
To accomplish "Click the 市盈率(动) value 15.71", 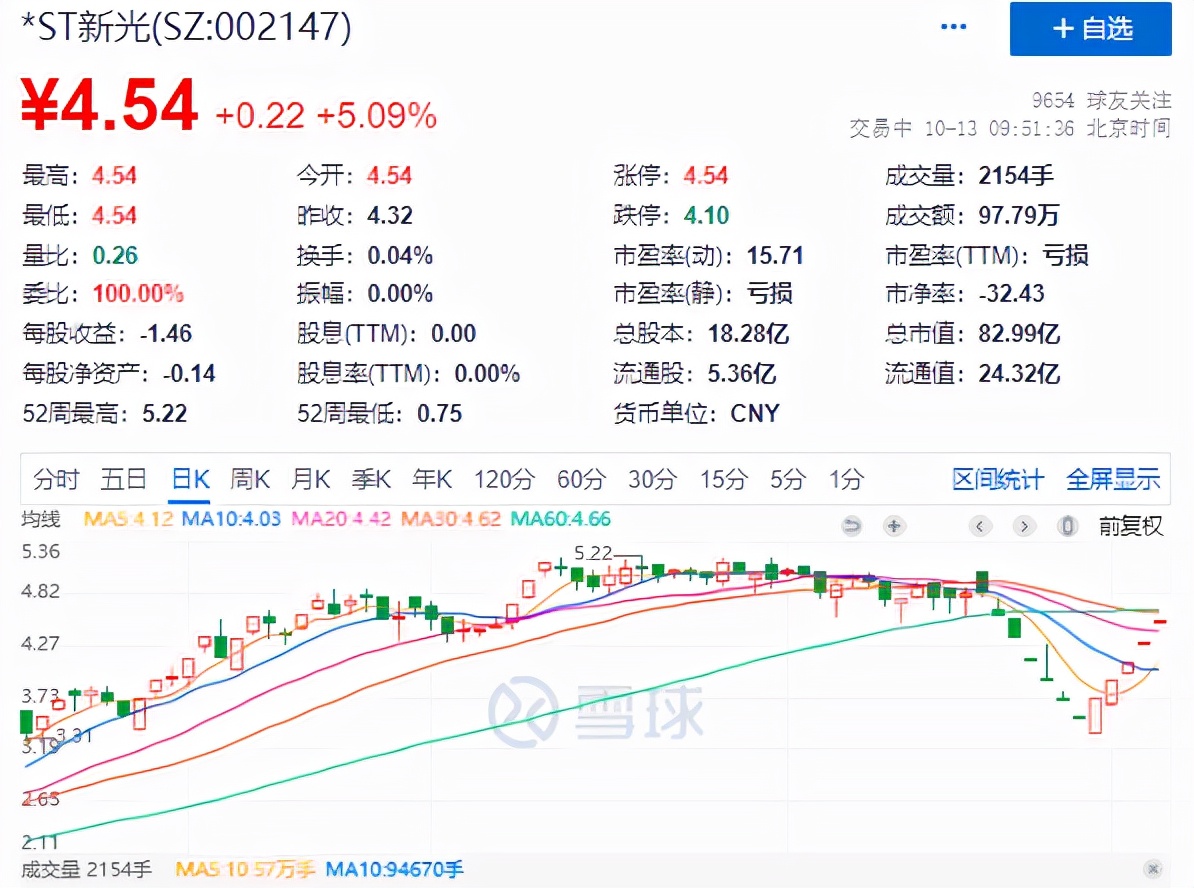I will click(774, 255).
